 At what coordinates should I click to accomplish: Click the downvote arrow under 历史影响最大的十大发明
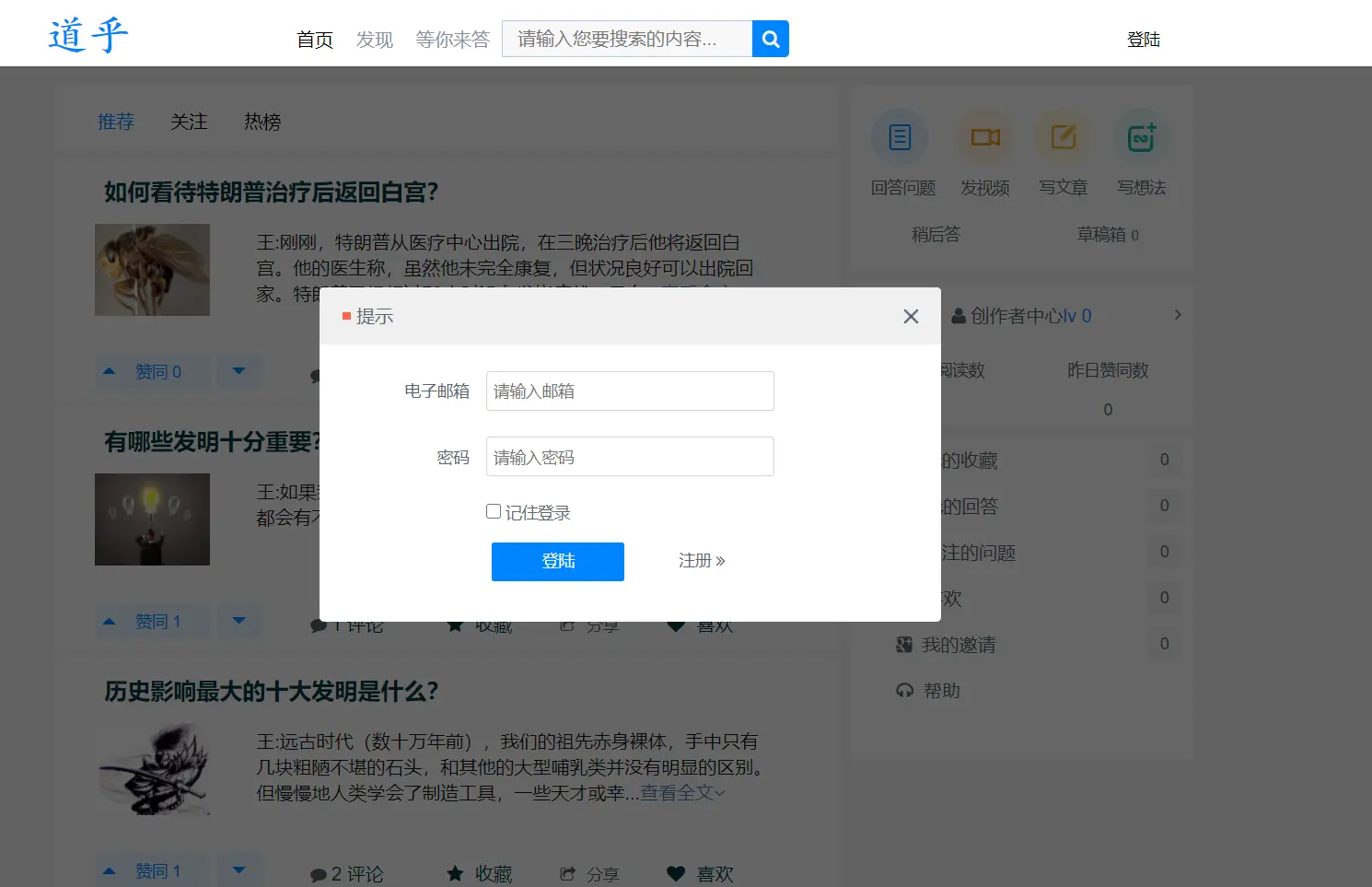pyautogui.click(x=239, y=869)
